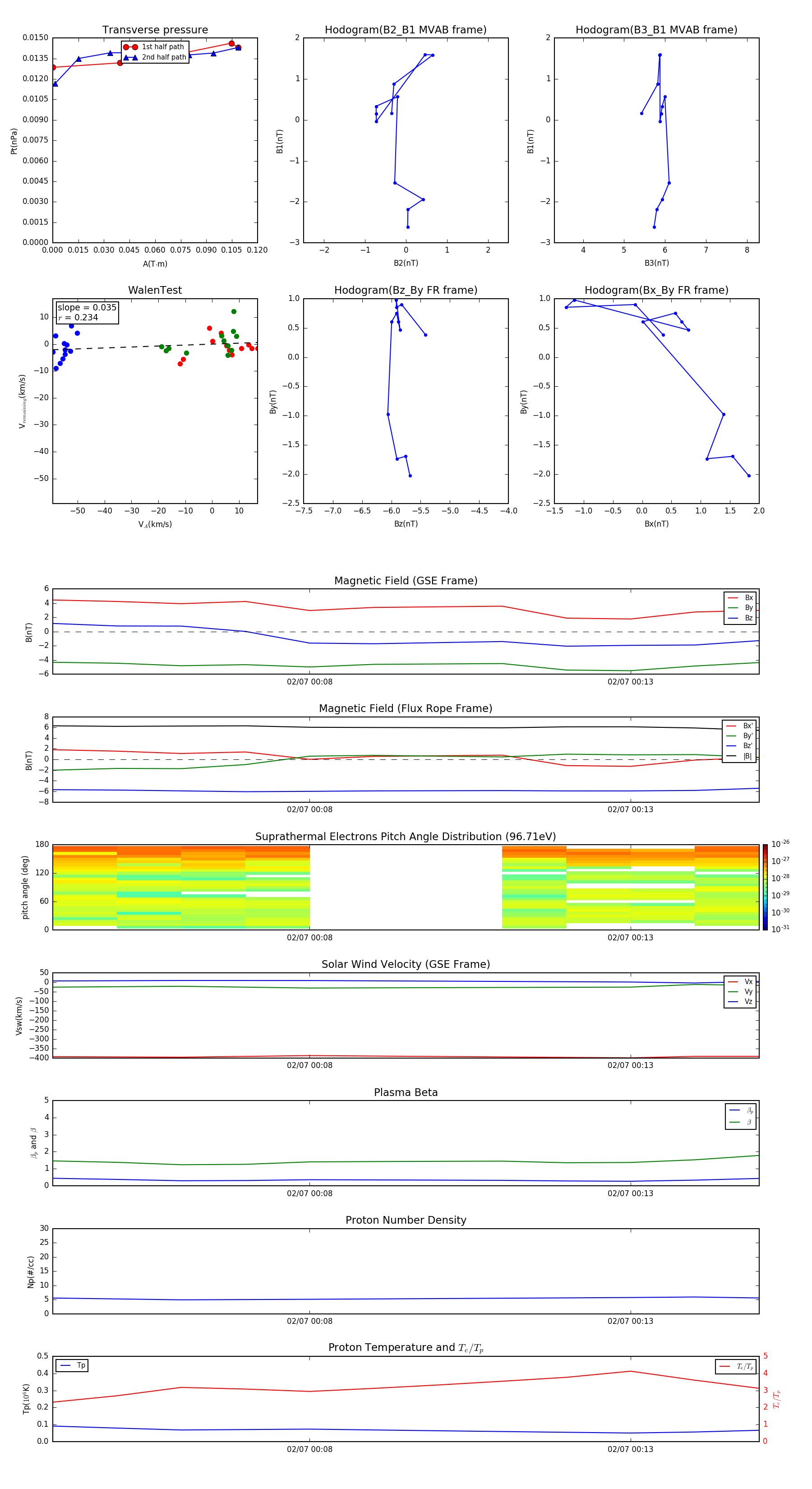Click the red Te/Tp right-axis label

click(776, 1399)
